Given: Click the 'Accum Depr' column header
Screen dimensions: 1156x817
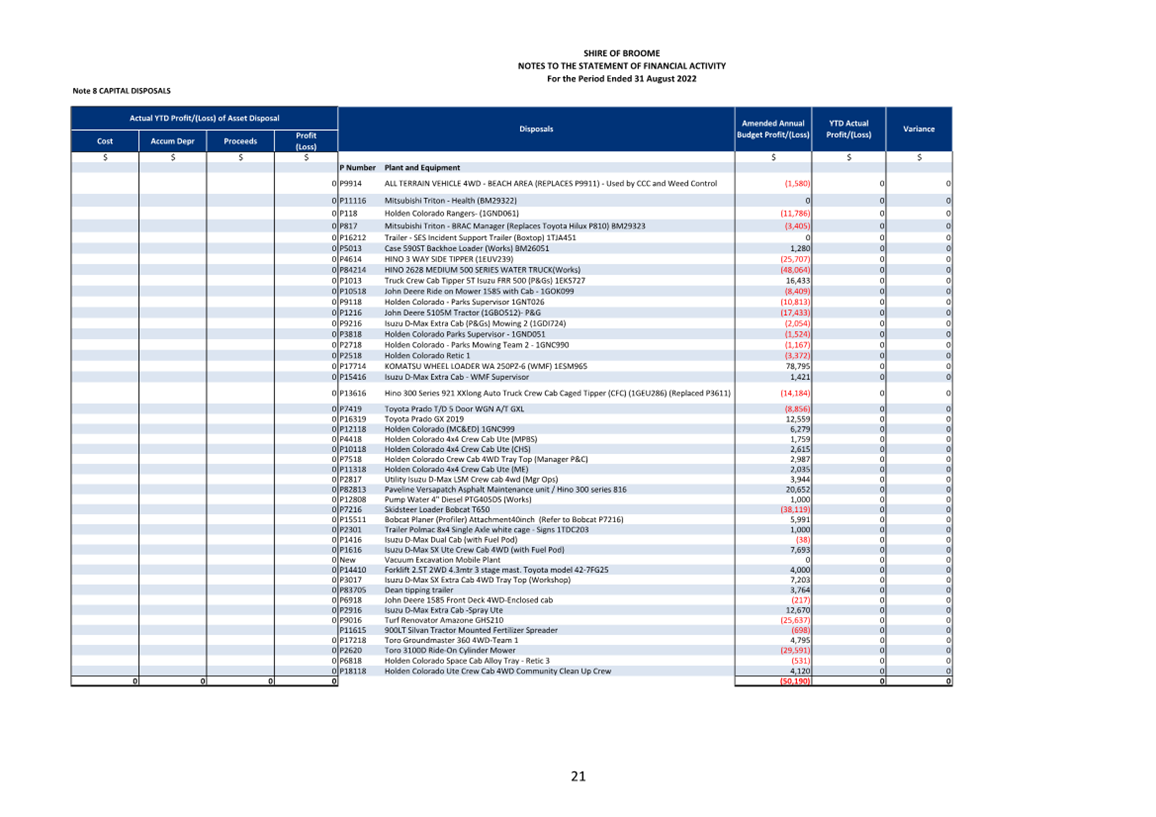Looking at the screenshot, I should 173,141.
